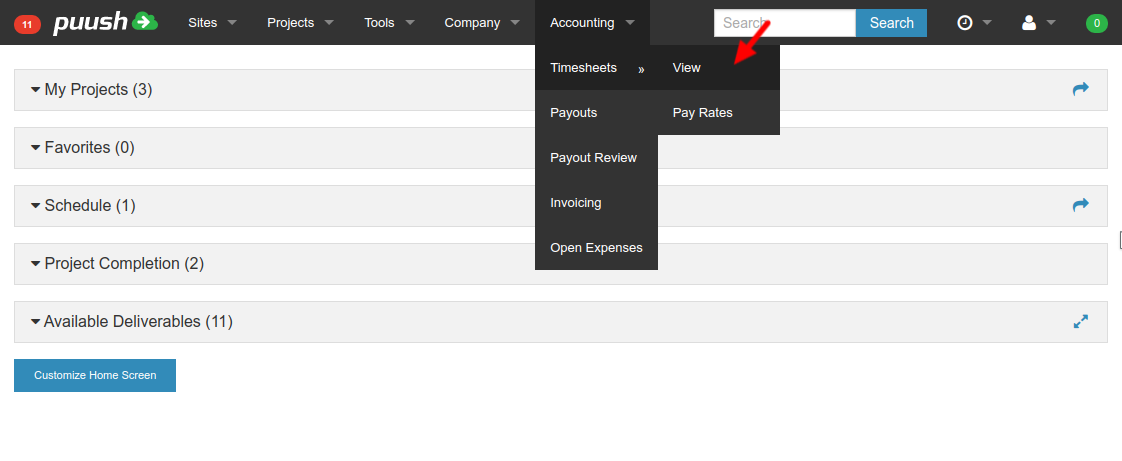The width and height of the screenshot is (1122, 461).
Task: Select Pay Rates in the submenu
Action: pyautogui.click(x=702, y=113)
